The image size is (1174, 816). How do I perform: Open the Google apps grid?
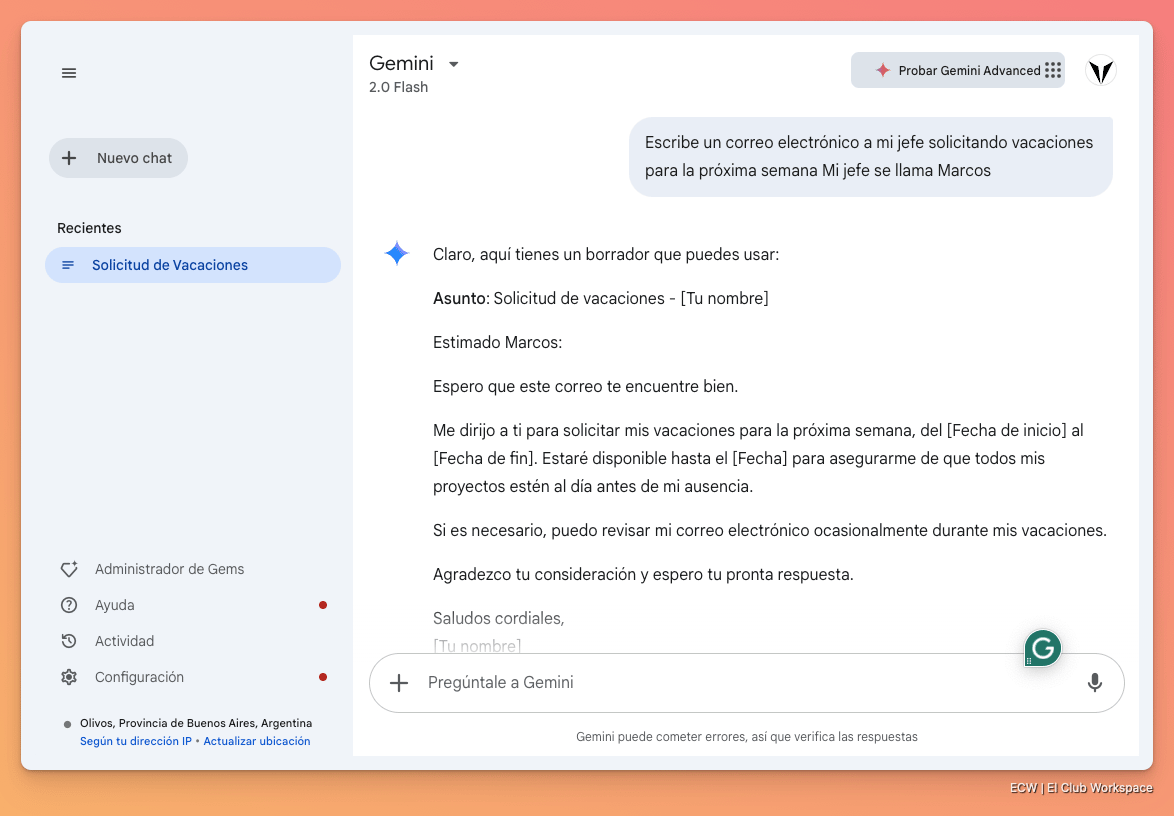click(1053, 70)
